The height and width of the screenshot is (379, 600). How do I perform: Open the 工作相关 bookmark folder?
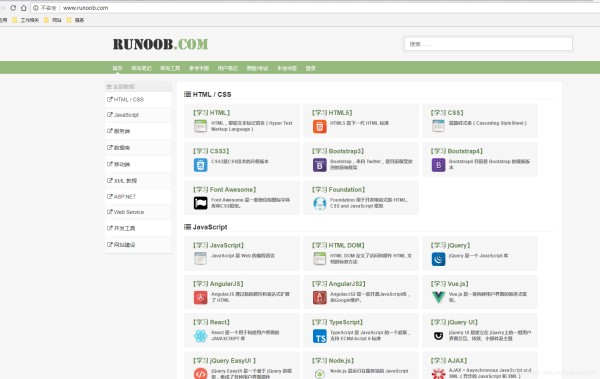[26, 20]
